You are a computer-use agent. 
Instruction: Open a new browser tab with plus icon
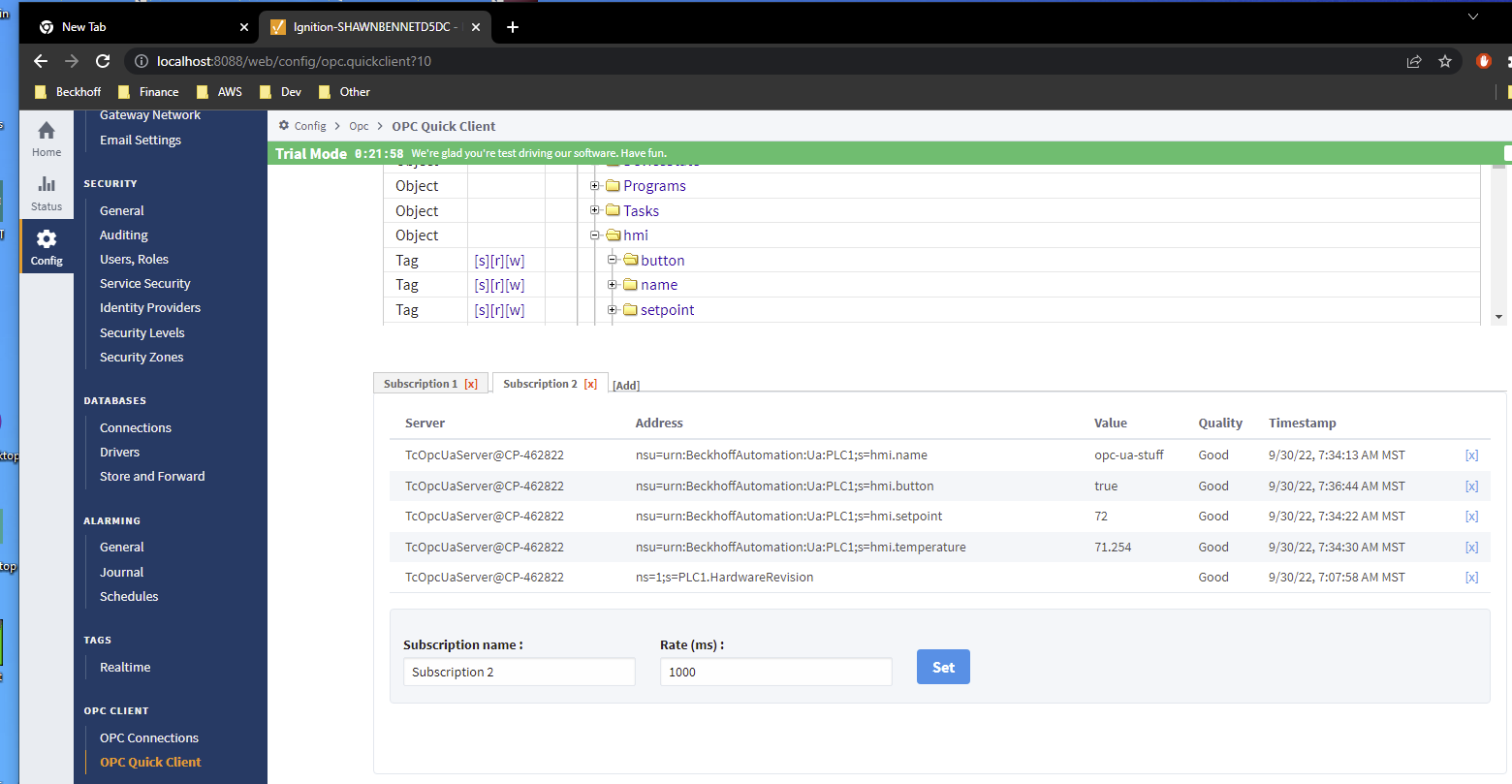(x=513, y=27)
